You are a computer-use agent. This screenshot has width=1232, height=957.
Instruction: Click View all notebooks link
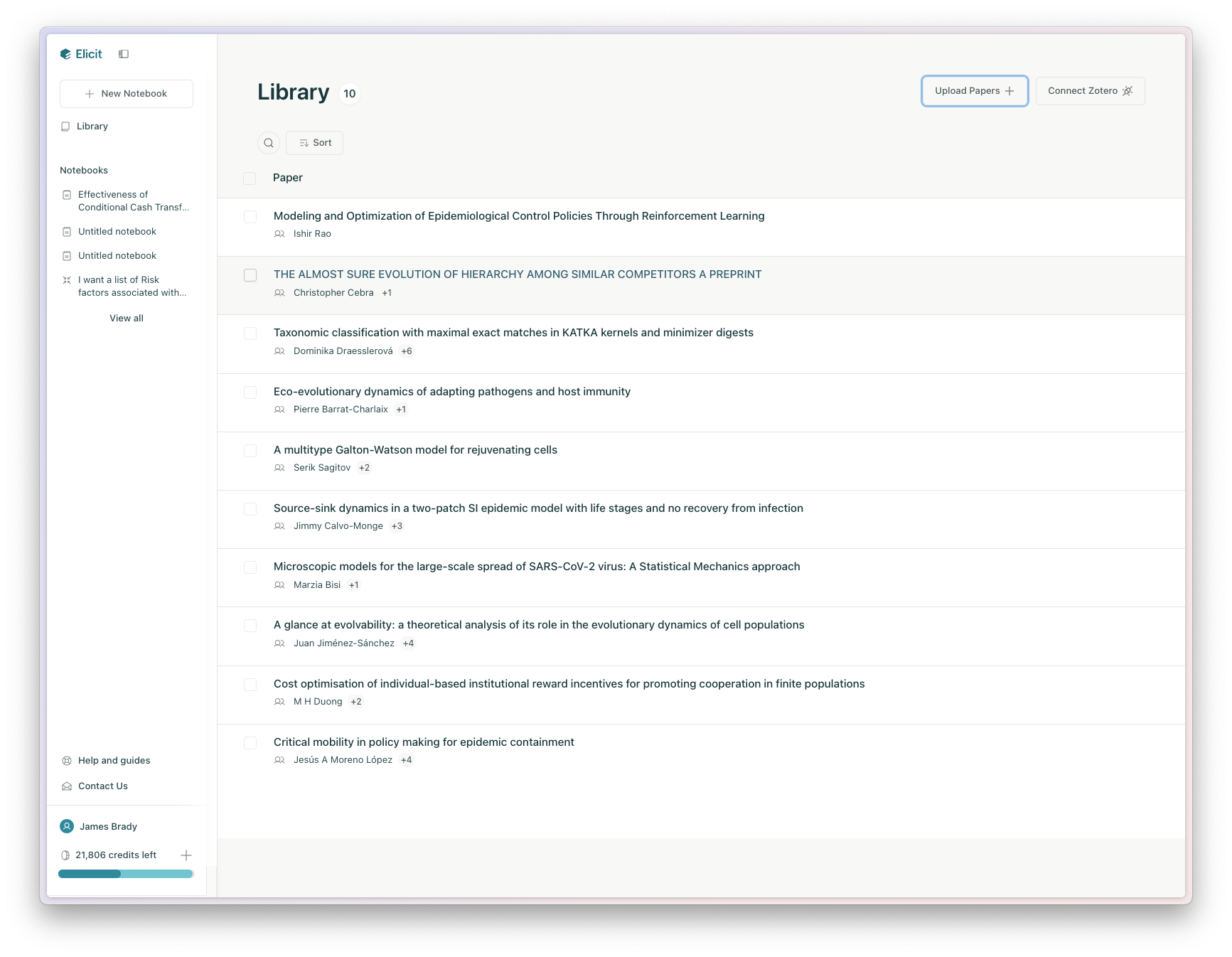127,319
